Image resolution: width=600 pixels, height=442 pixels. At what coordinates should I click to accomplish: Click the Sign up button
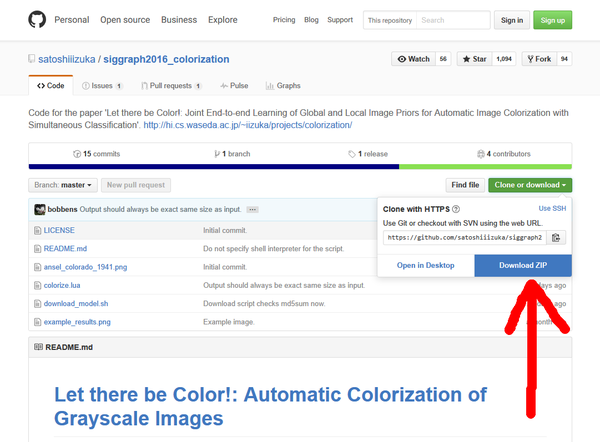553,20
